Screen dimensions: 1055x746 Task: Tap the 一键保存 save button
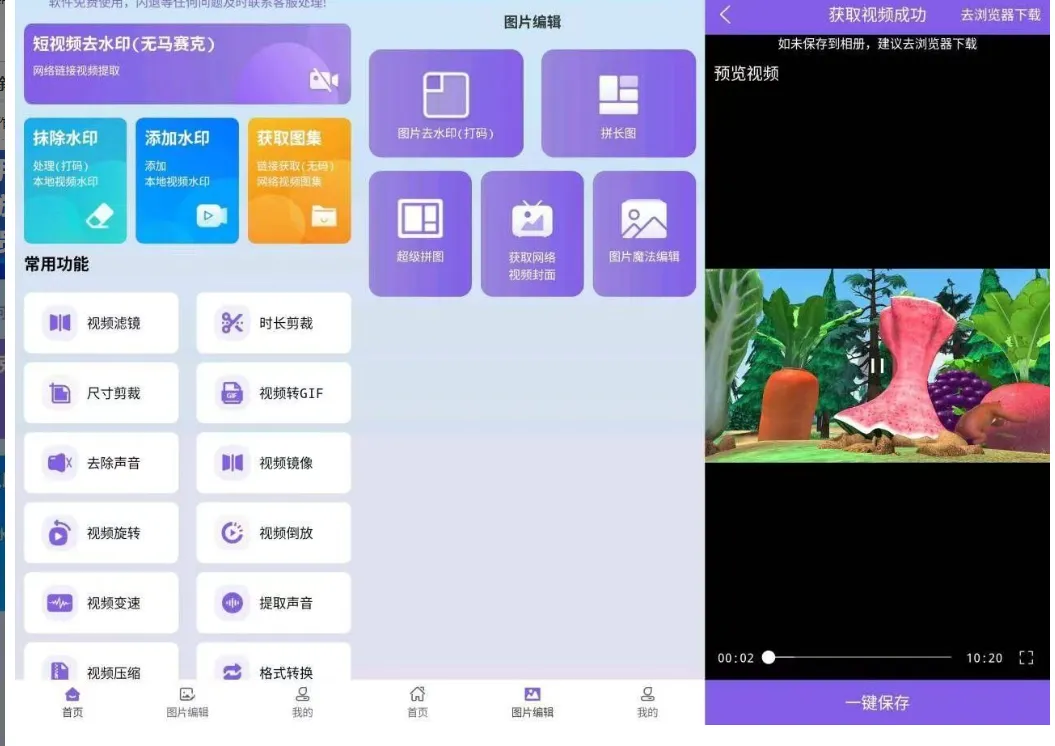877,703
